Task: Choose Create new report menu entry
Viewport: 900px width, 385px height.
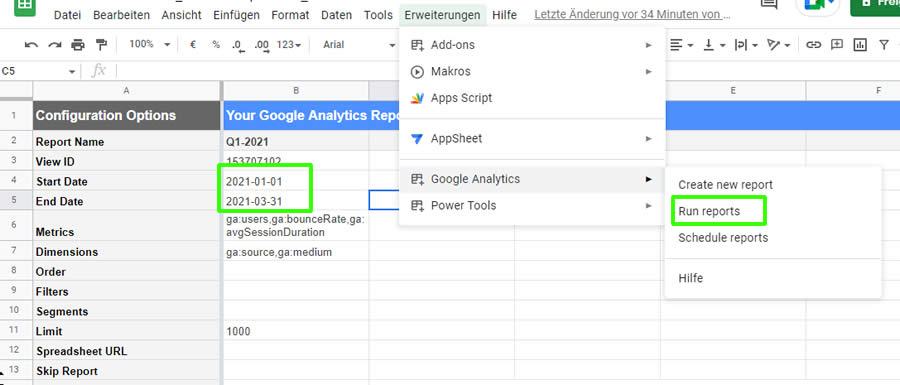Action: click(x=726, y=185)
